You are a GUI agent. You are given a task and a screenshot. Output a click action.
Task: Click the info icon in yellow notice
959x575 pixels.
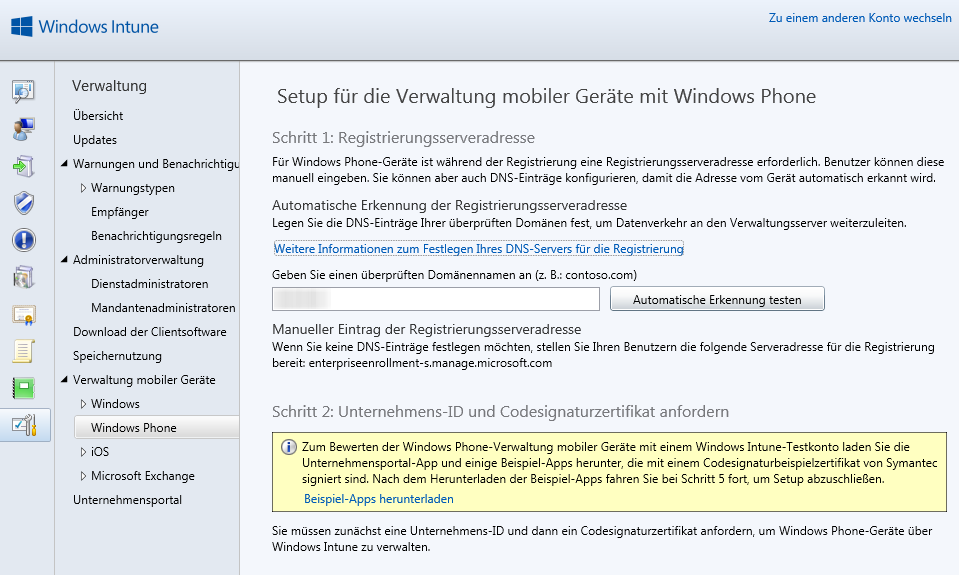click(x=289, y=447)
